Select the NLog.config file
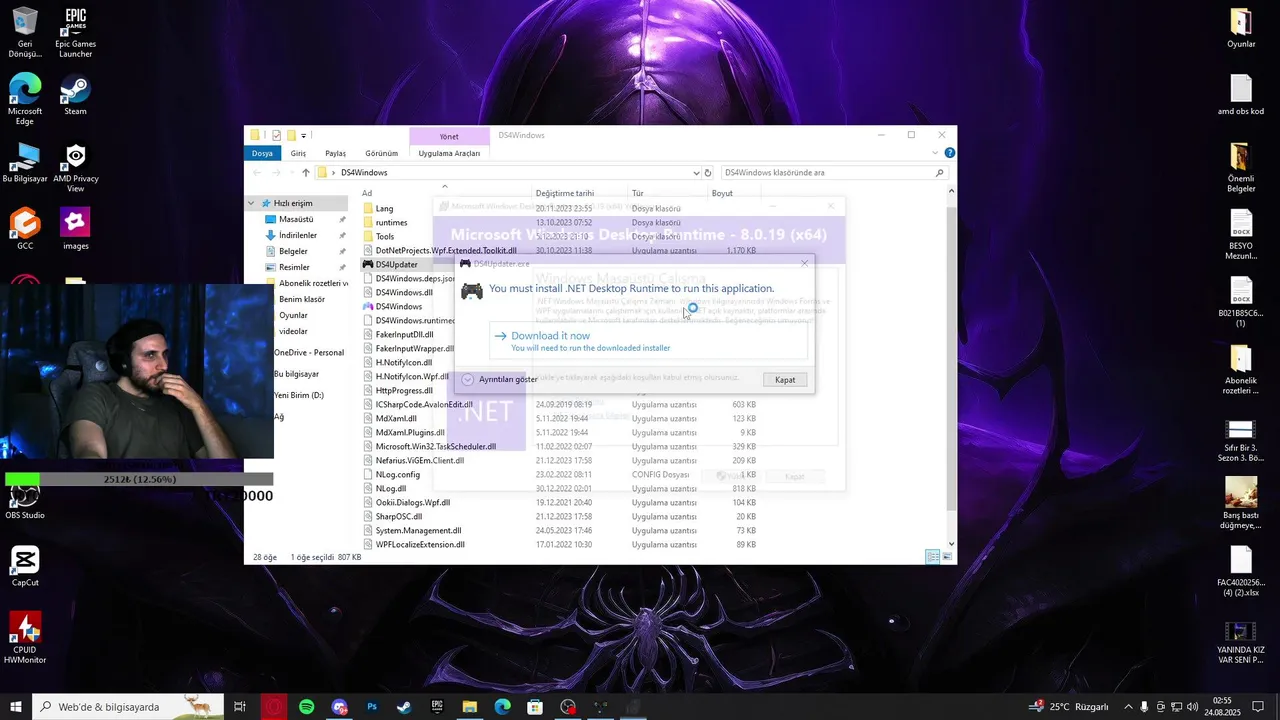This screenshot has width=1280, height=720. [x=398, y=475]
